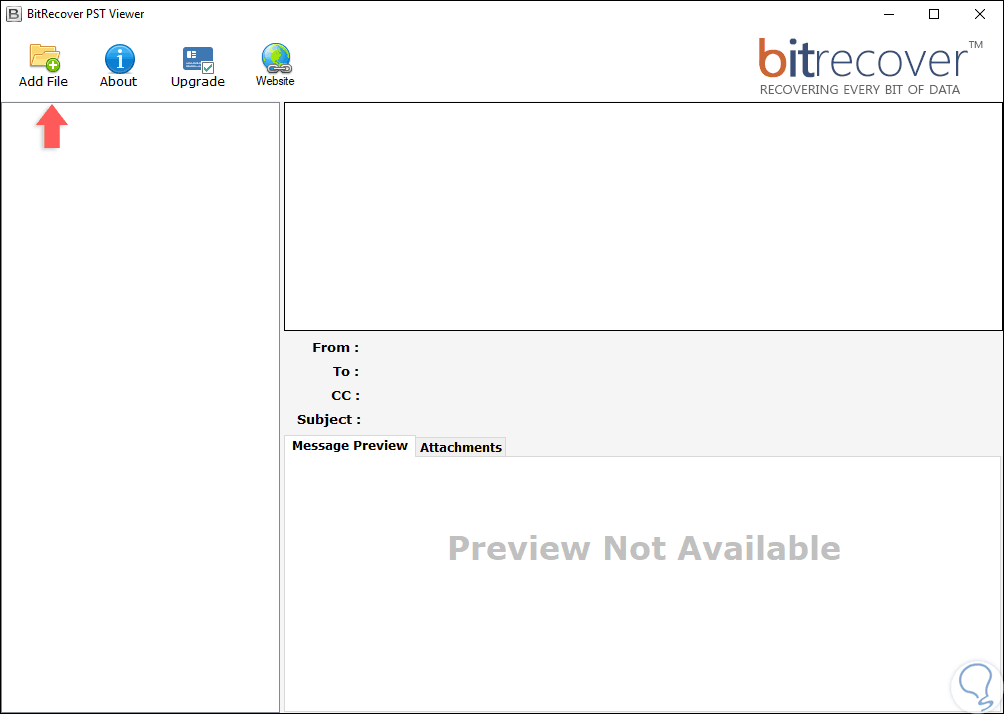The image size is (1004, 714).
Task: Click the Upgrade license icon
Action: pos(198,60)
